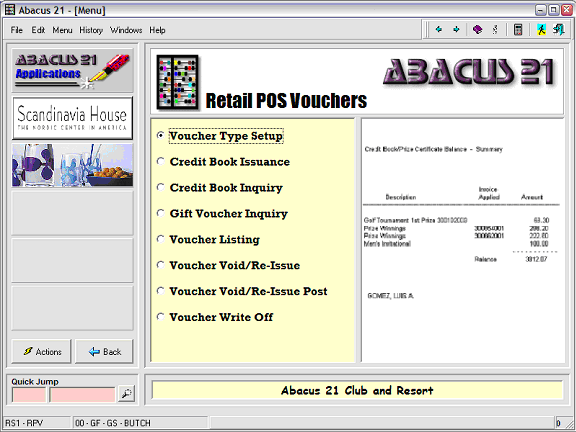Open the Help menu
This screenshot has width=576, height=432.
coord(157,30)
